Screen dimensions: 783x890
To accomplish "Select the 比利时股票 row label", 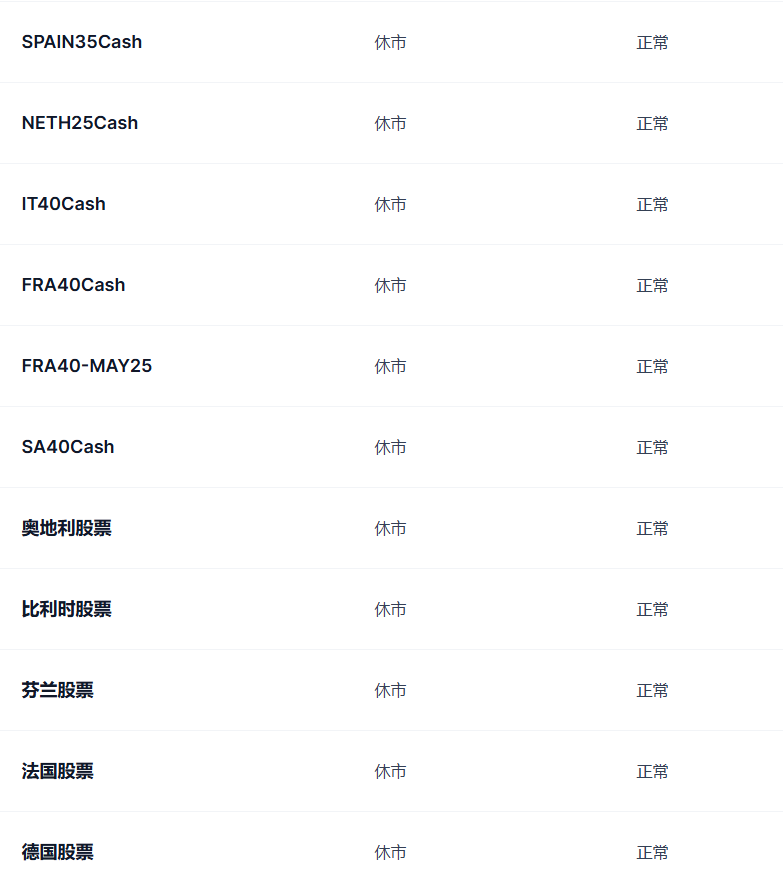I will pyautogui.click(x=67, y=609).
